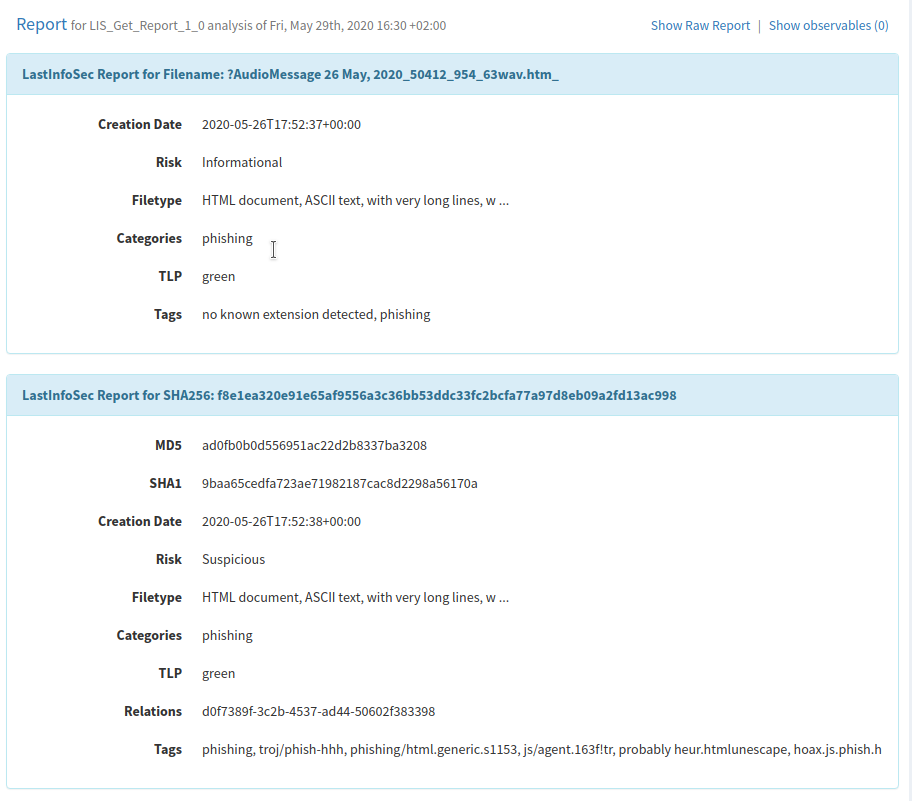Click the creation date 2020-05-26T17:52:37+00:00
The height and width of the screenshot is (801, 912).
[x=281, y=124]
